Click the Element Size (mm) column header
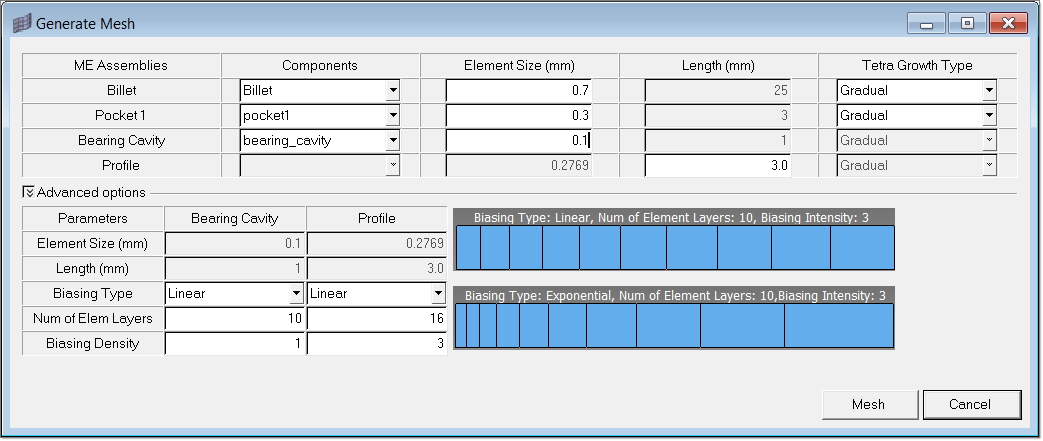The width and height of the screenshot is (1043, 441). tap(519, 65)
